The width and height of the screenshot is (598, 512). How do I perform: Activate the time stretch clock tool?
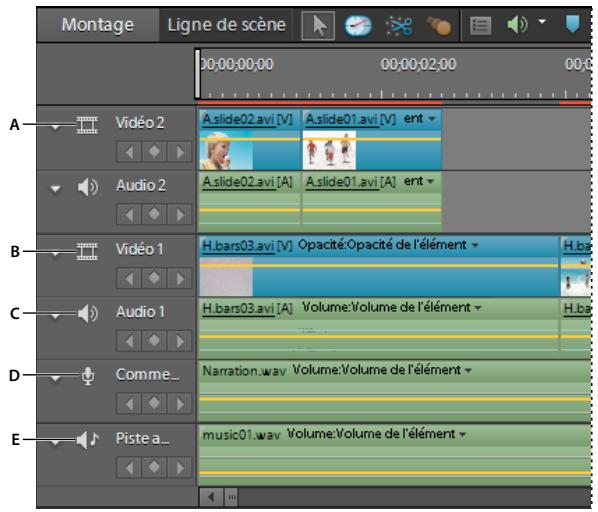(358, 26)
